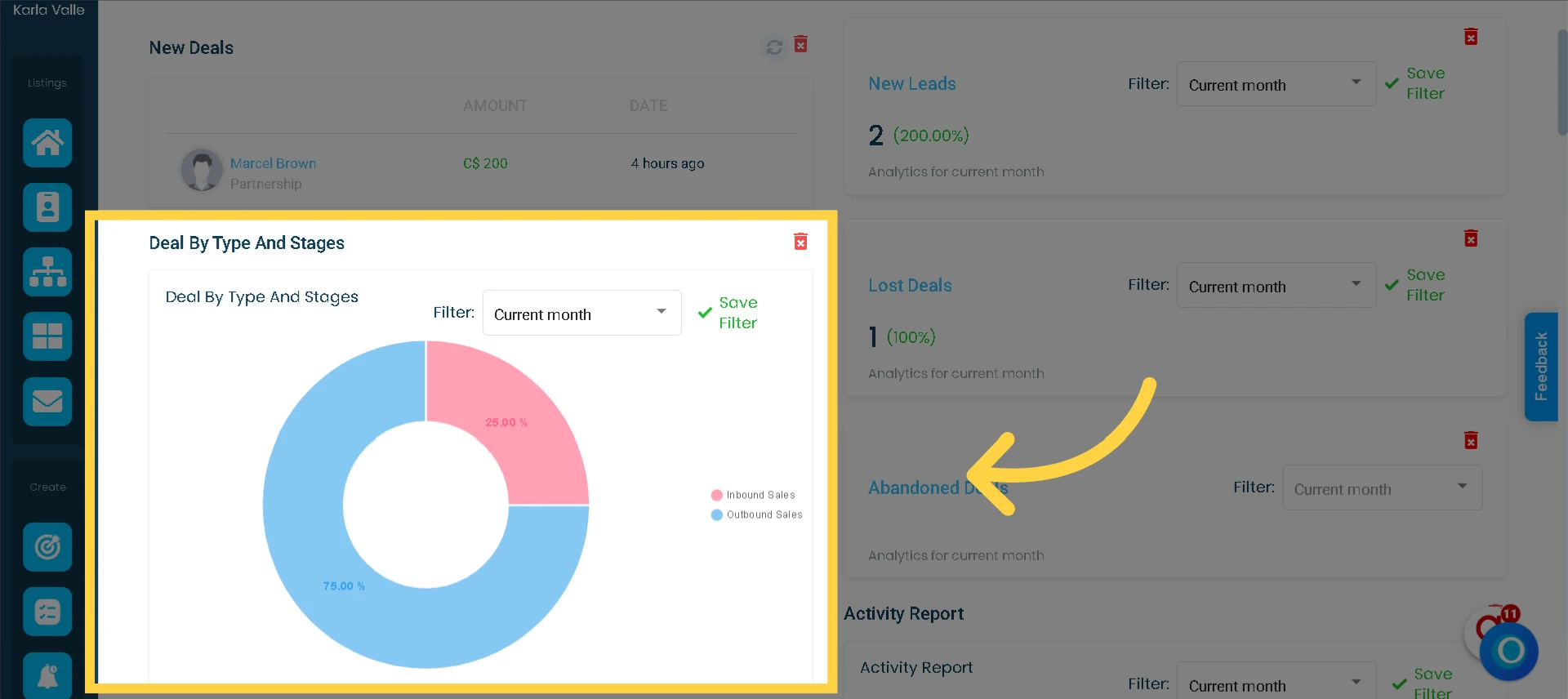Viewport: 1568px width, 699px height.
Task: Open the mail envelope icon in sidebar
Action: click(47, 401)
